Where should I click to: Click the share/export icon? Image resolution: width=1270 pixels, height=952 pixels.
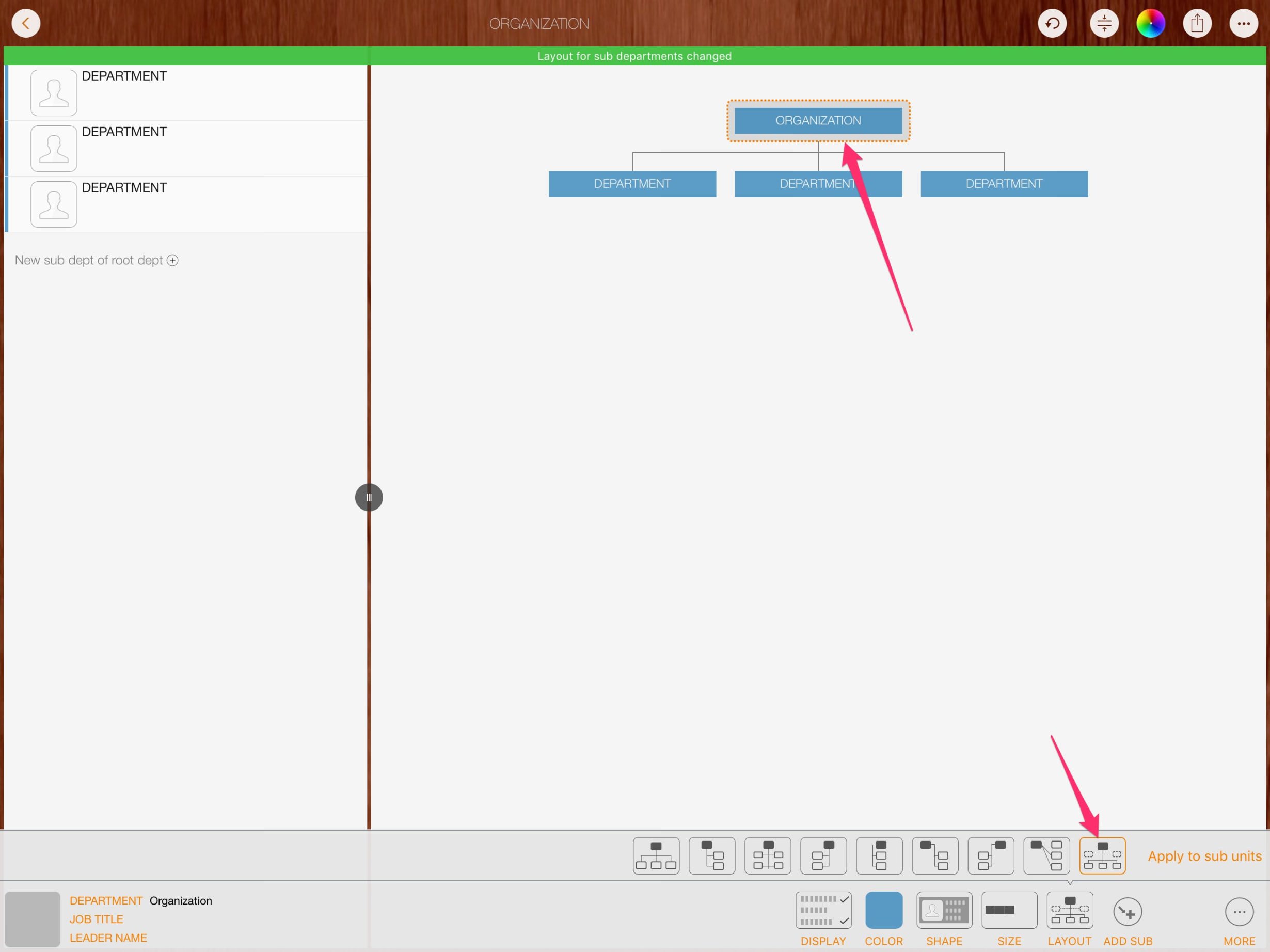1197,24
